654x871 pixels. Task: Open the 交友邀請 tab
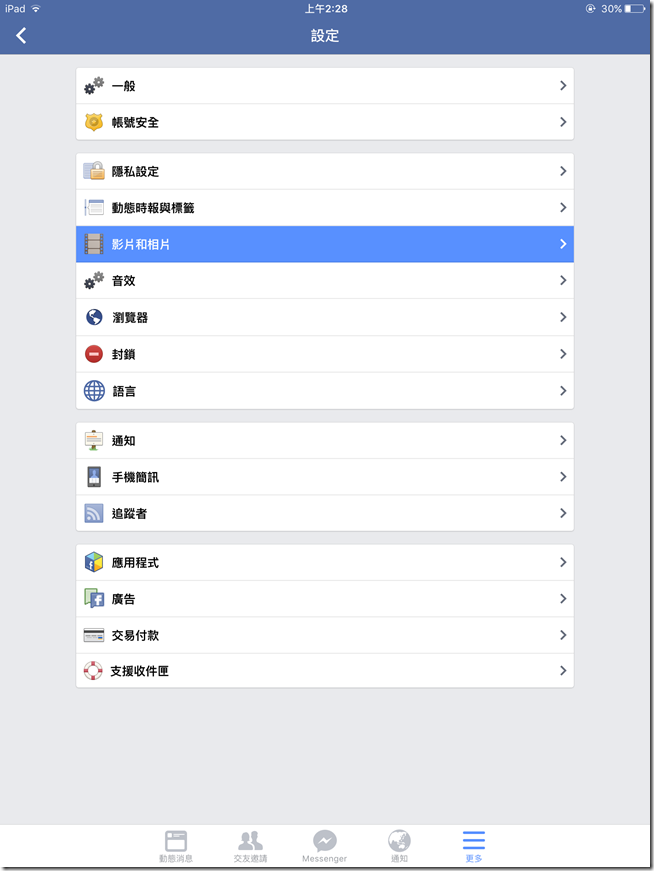point(251,846)
